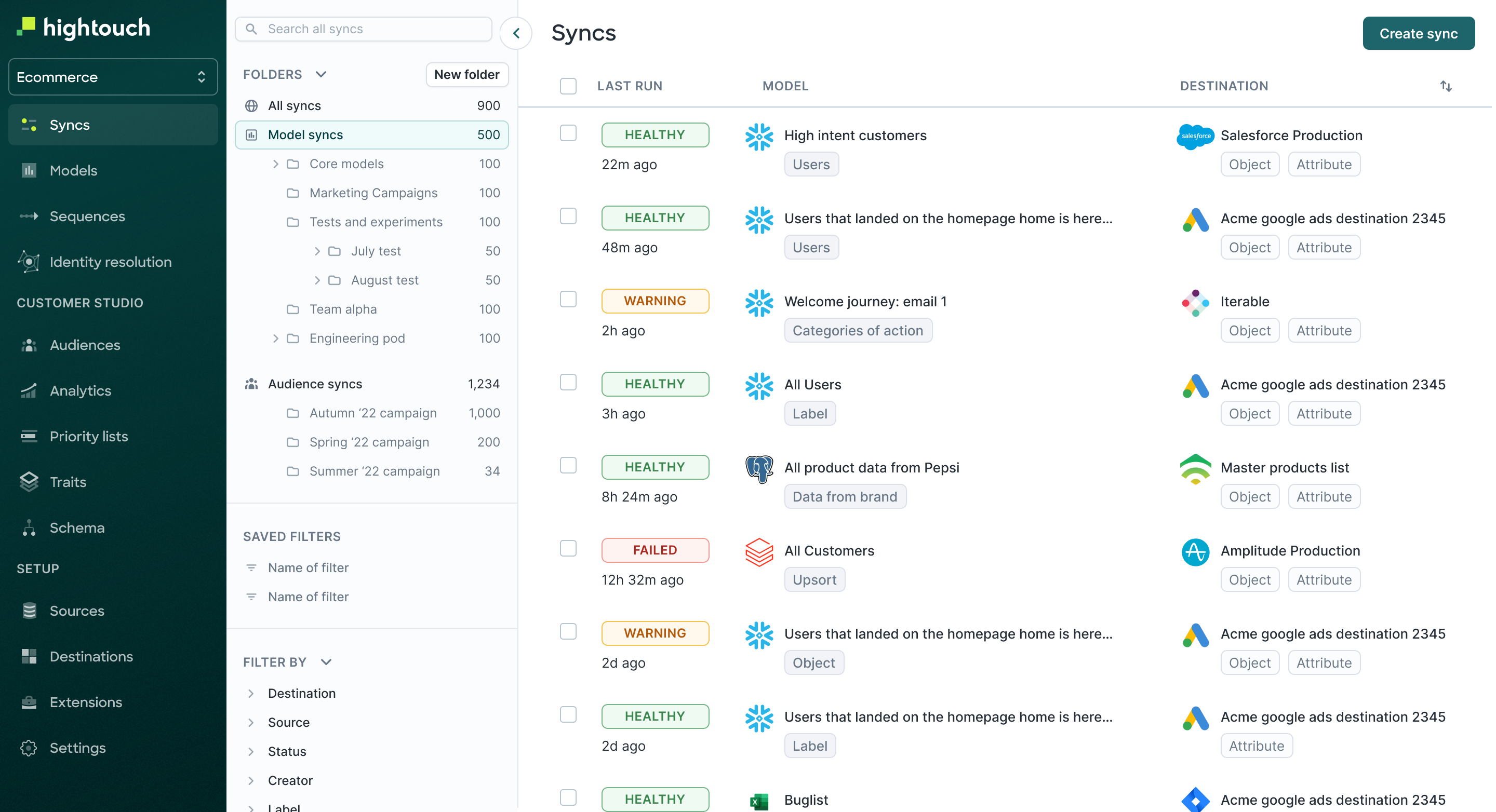Click the WARNING status badge on Welcome journey

[x=654, y=301]
